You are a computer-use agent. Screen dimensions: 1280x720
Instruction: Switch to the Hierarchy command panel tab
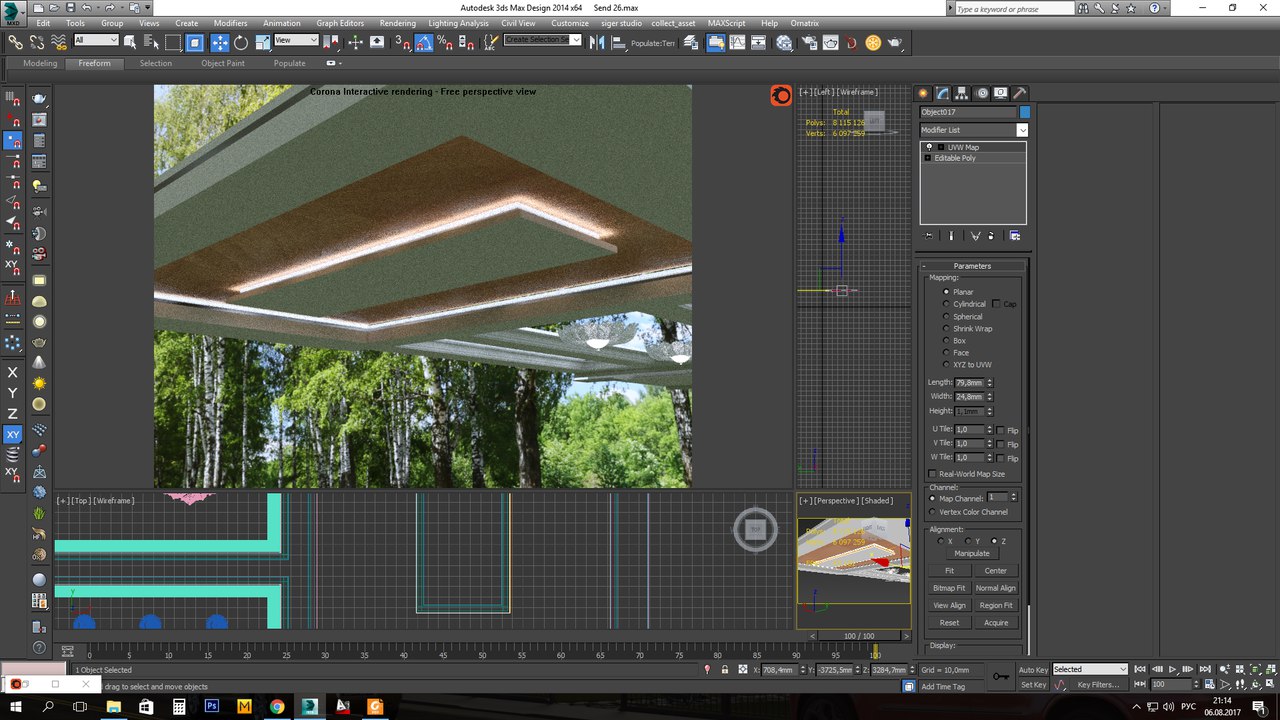(962, 93)
